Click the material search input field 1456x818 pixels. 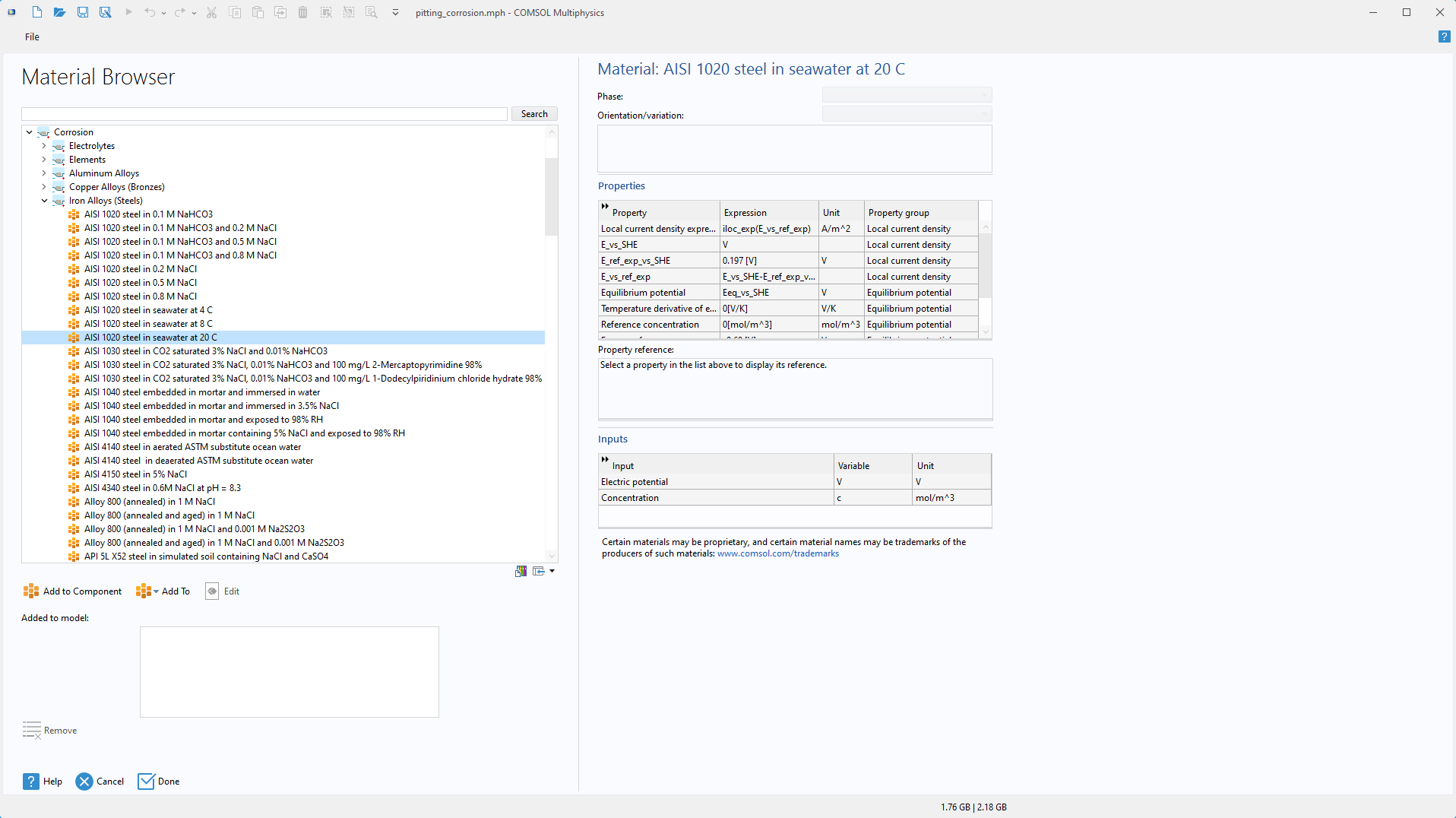(264, 114)
